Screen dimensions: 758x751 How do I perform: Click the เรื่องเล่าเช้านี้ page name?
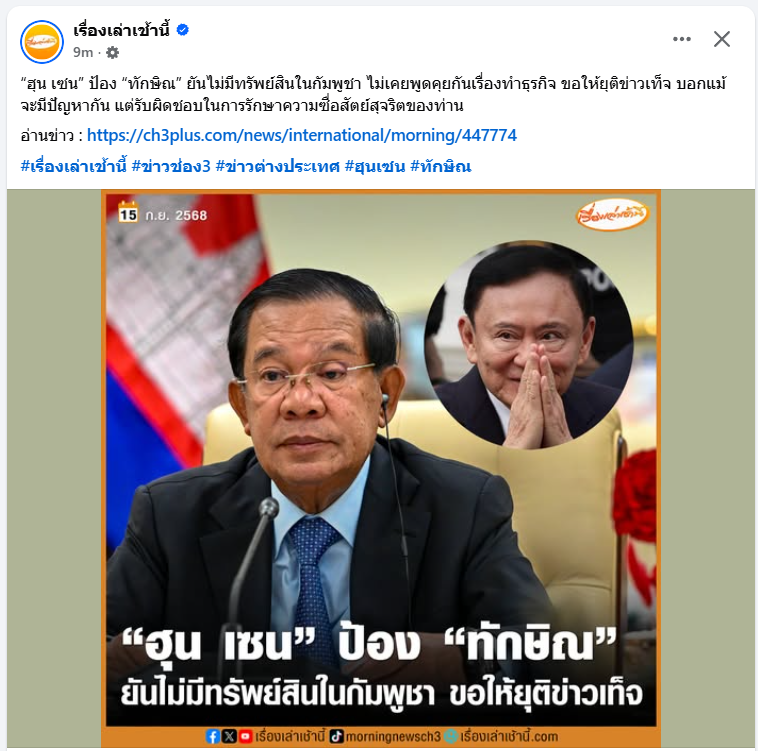tap(121, 30)
